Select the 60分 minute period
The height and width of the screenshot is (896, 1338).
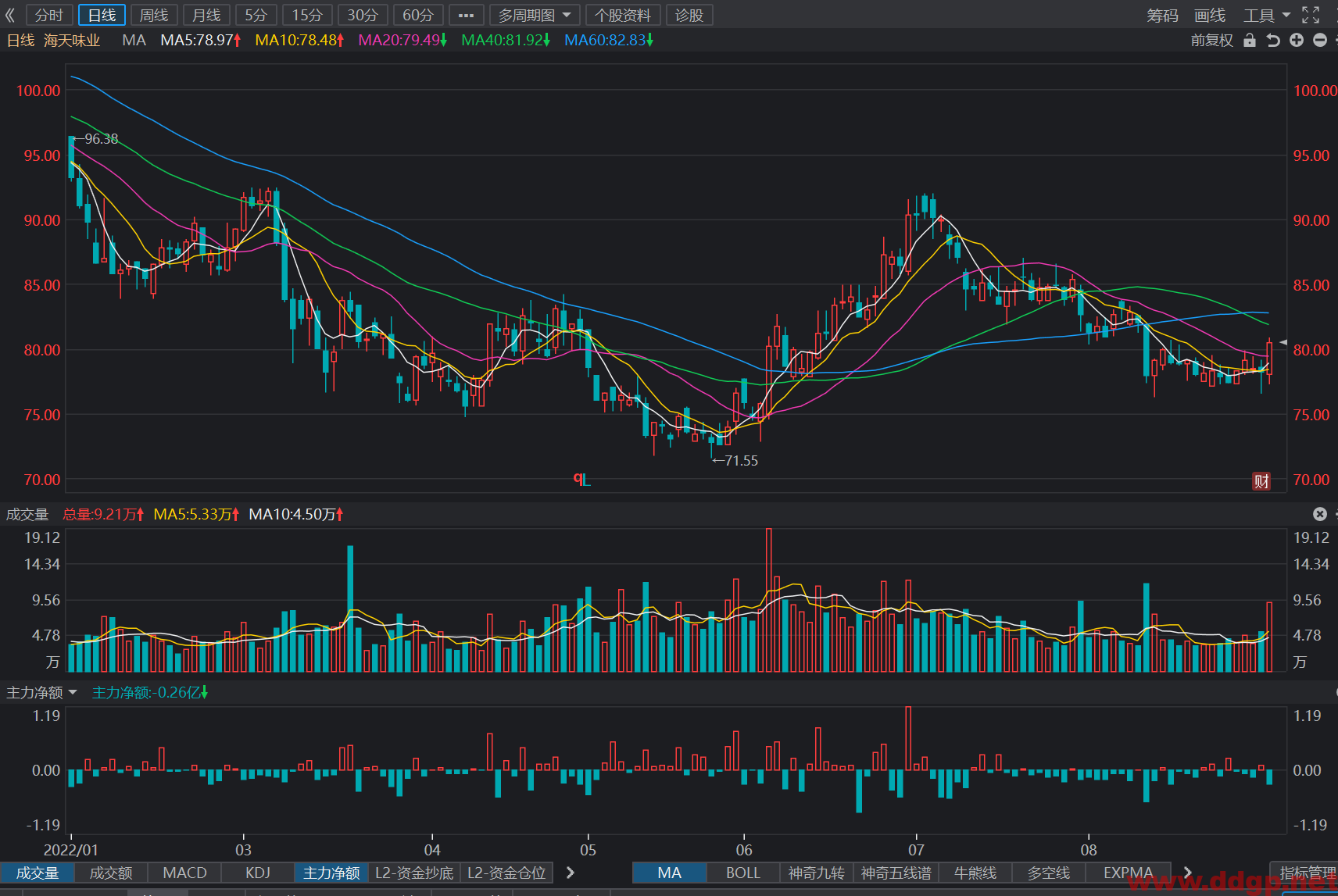click(418, 15)
